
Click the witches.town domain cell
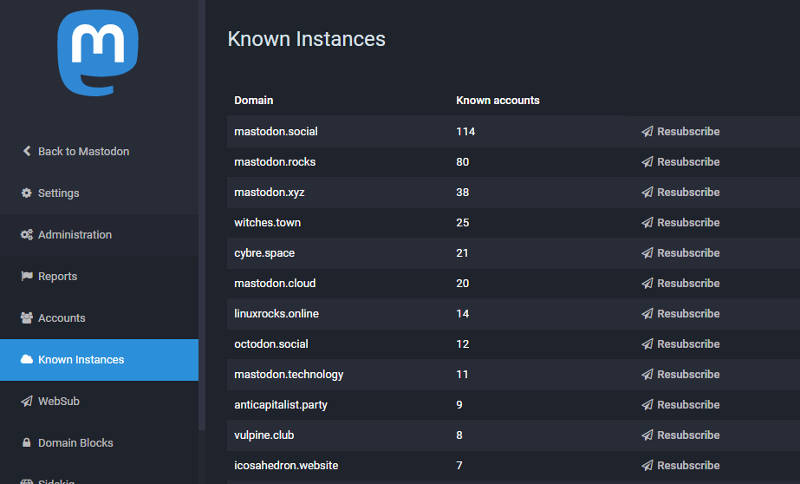267,222
